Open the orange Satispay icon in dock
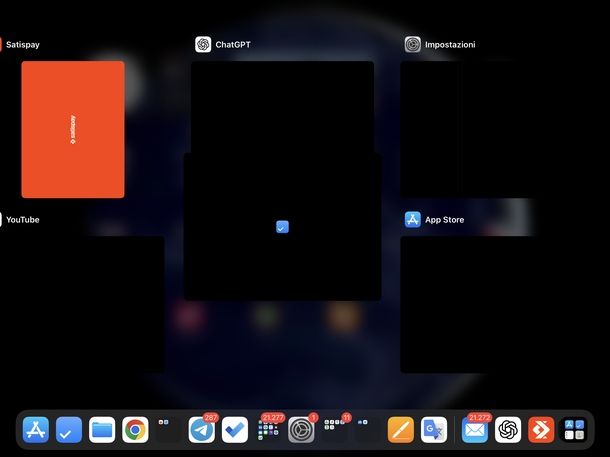The height and width of the screenshot is (457, 610). click(541, 430)
